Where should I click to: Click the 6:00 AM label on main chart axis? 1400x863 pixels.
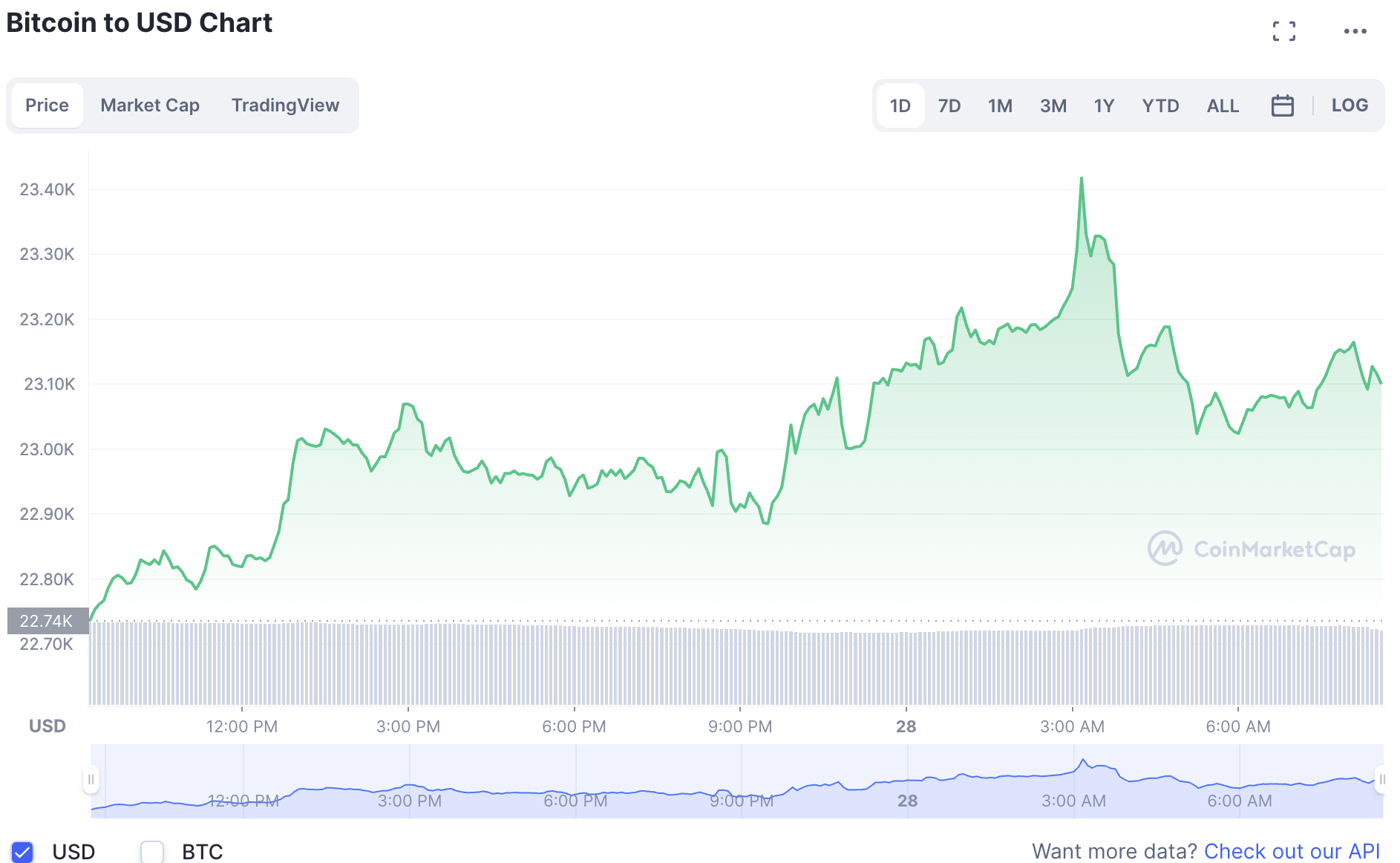(x=1238, y=726)
